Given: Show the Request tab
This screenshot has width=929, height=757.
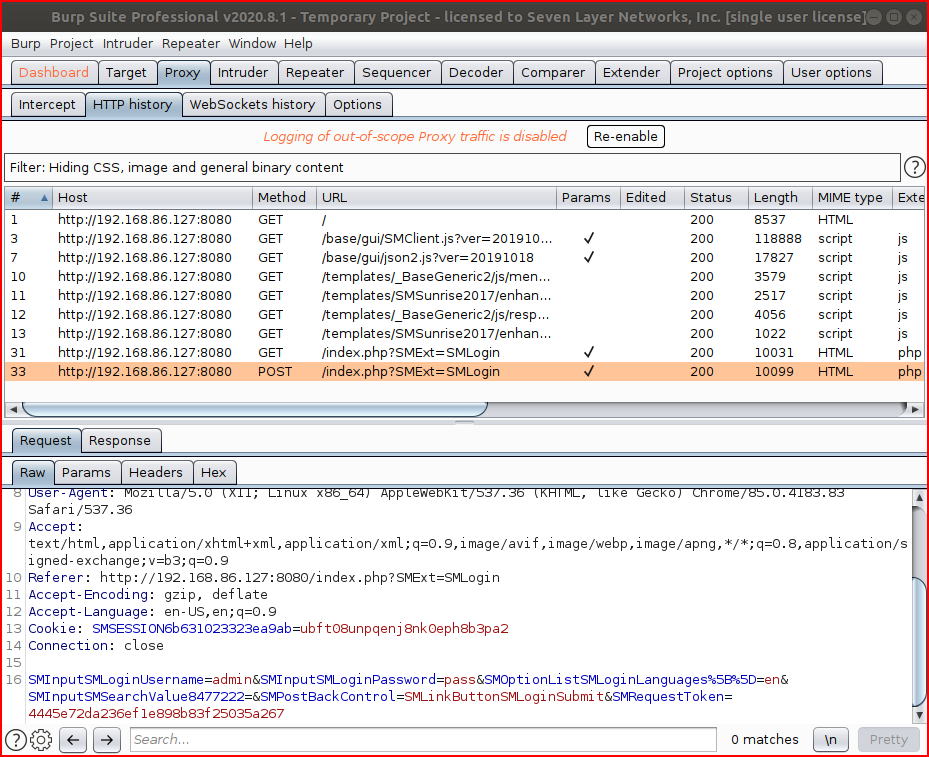Looking at the screenshot, I should click(x=46, y=441).
